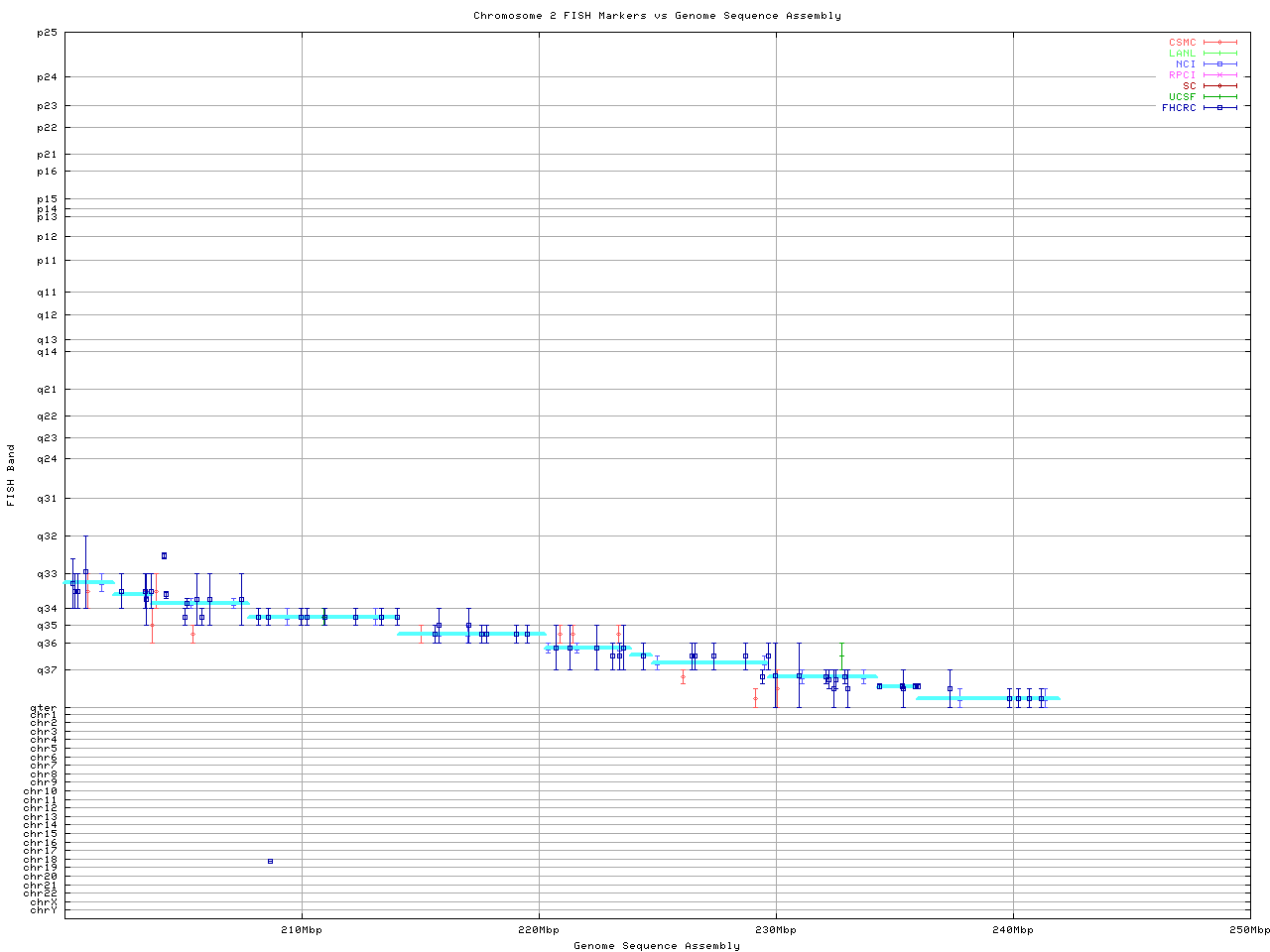Click the chrY label on y-axis
This screenshot has height=952, width=1270.
(x=44, y=910)
